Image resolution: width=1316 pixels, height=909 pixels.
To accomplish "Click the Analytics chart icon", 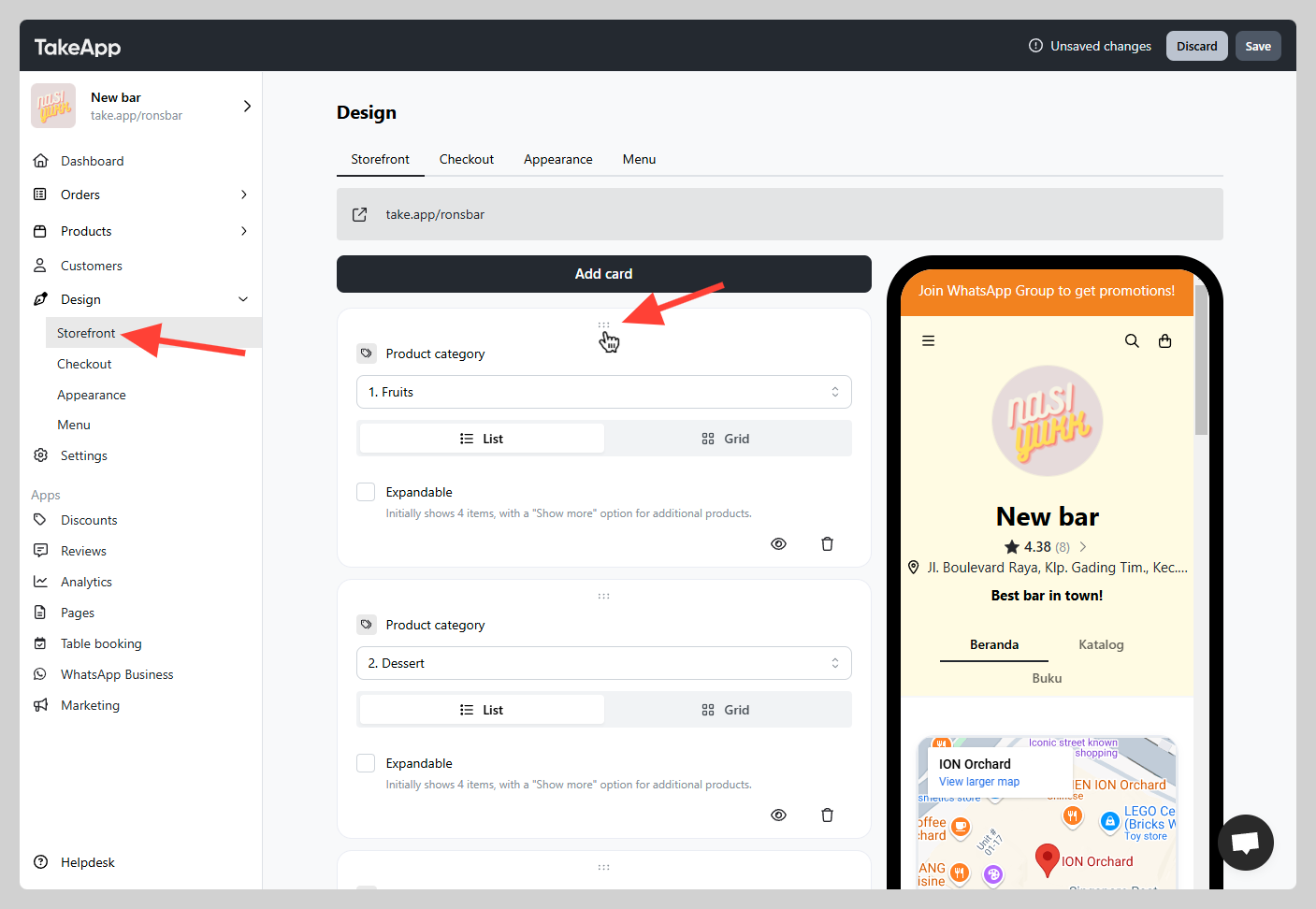I will (40, 582).
